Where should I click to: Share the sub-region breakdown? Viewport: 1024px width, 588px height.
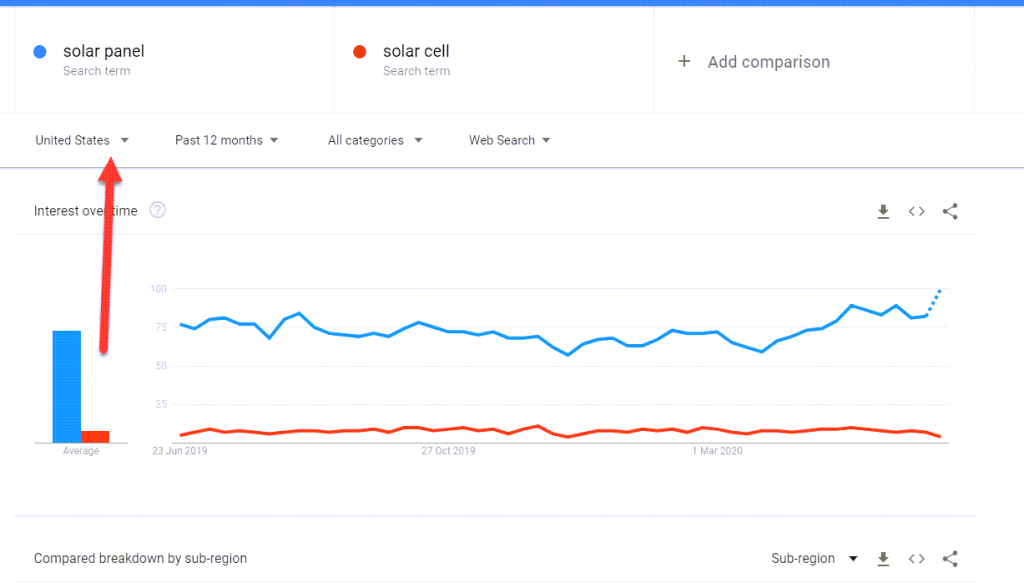click(950, 559)
